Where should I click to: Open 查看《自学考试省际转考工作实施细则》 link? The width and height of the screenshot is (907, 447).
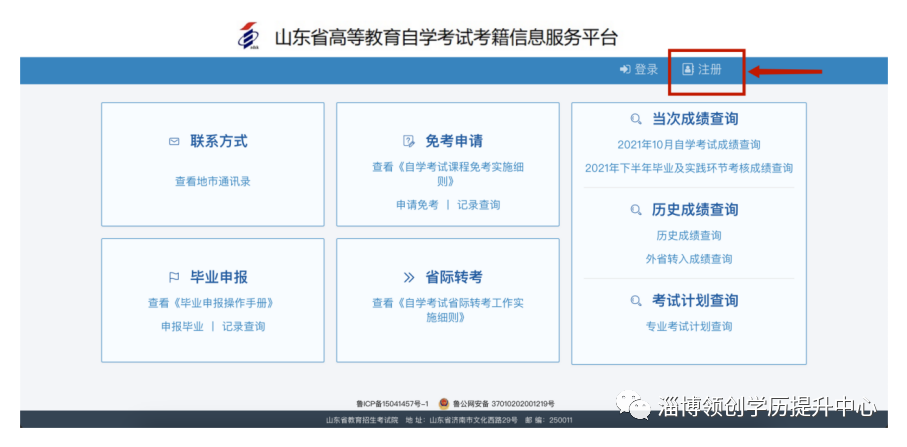[x=448, y=310]
